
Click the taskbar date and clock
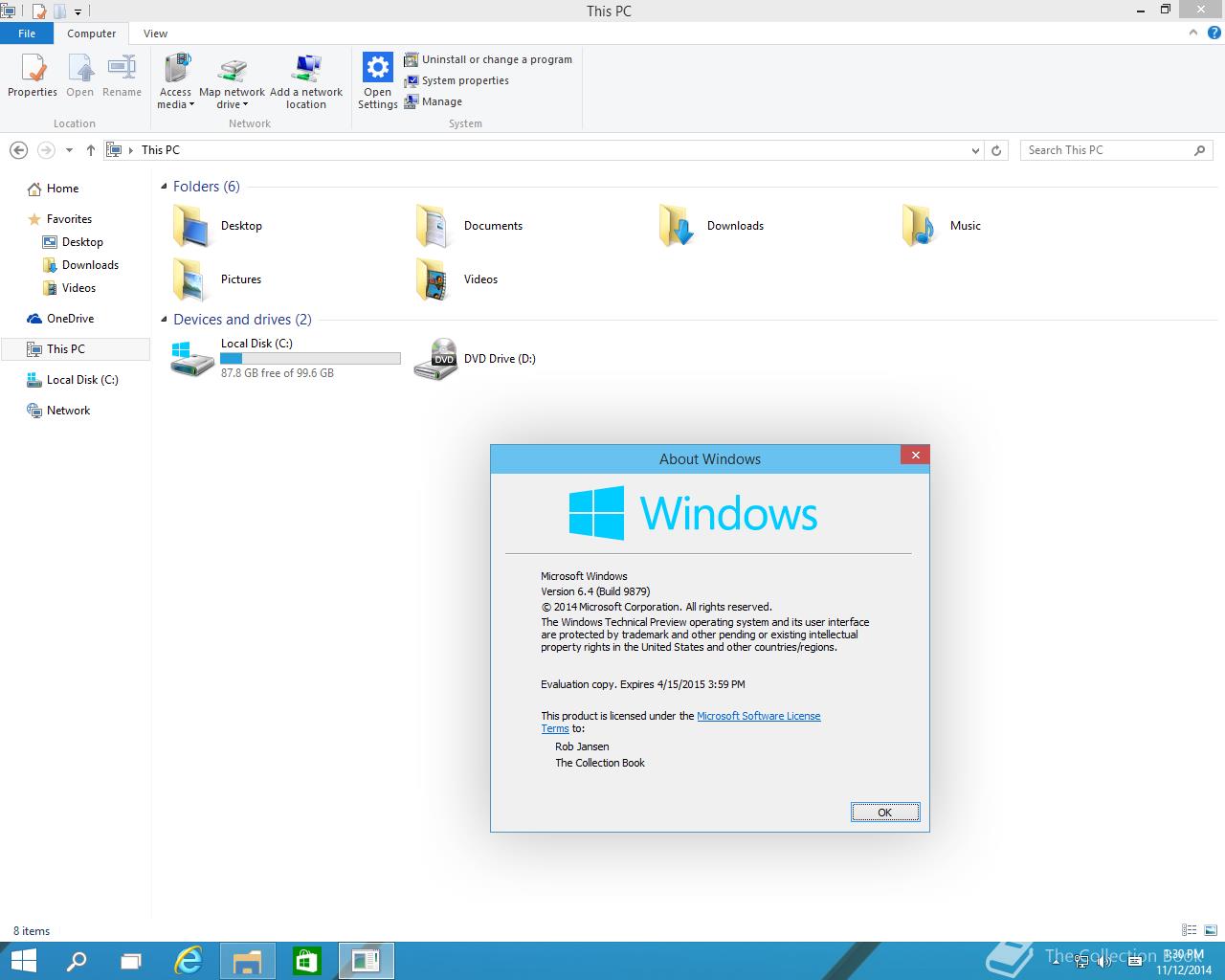coord(1184,962)
